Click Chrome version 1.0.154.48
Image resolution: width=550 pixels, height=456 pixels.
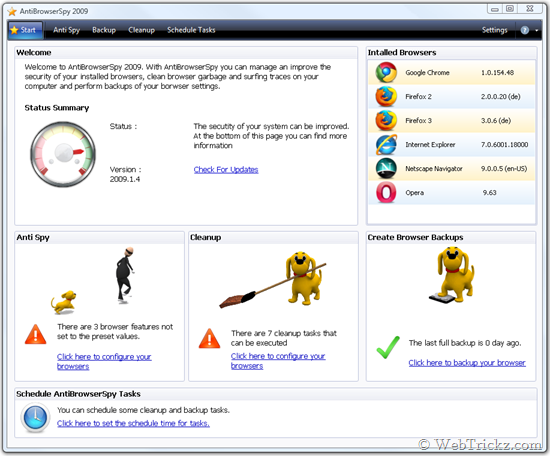497,73
